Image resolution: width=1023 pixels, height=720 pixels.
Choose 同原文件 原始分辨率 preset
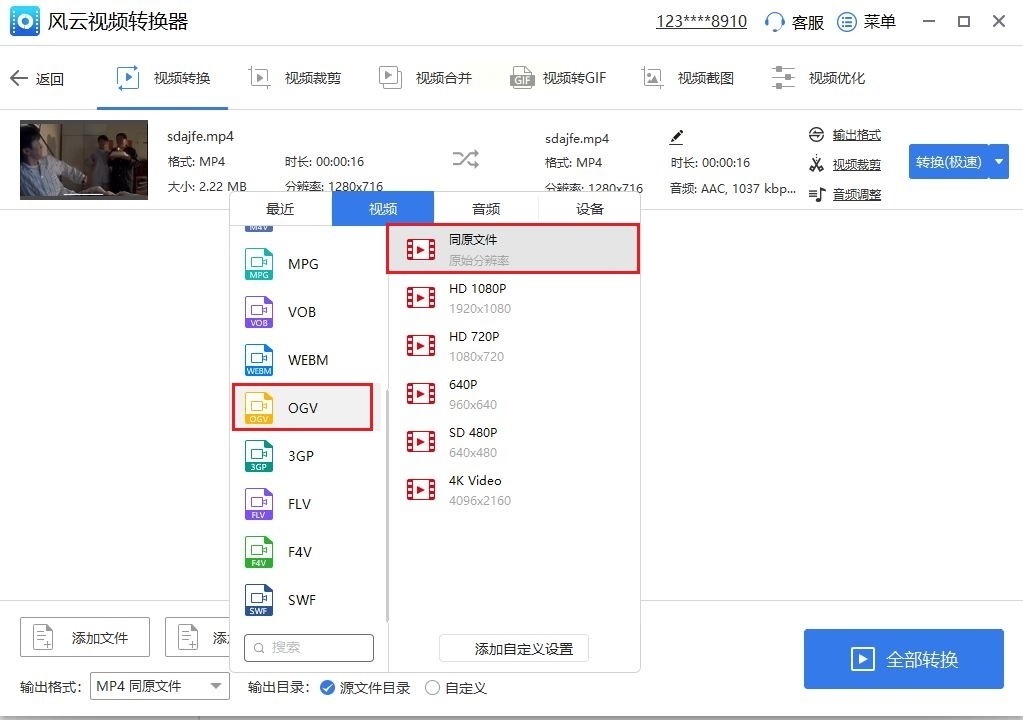(513, 248)
